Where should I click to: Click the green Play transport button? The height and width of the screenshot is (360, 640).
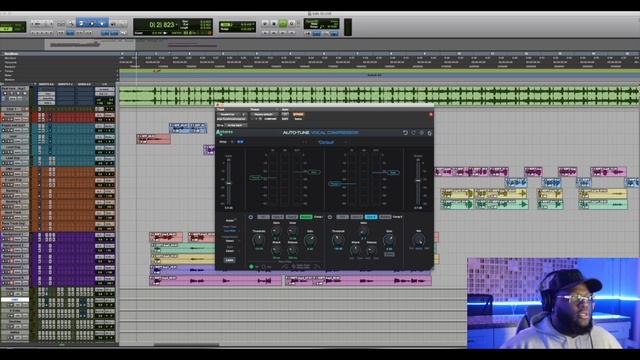283,24
